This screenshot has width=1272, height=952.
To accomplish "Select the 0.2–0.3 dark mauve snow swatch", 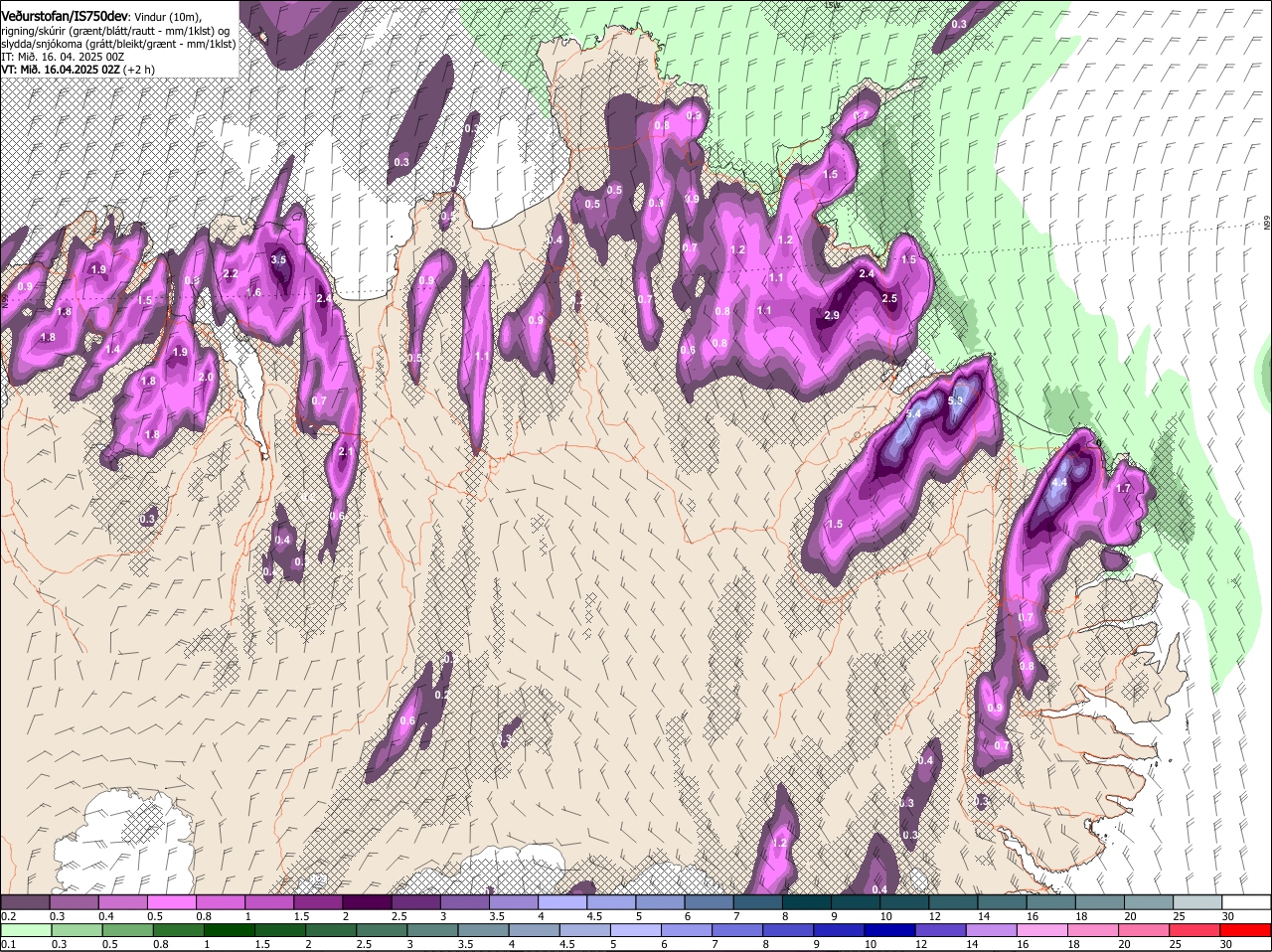I will pos(25,902).
